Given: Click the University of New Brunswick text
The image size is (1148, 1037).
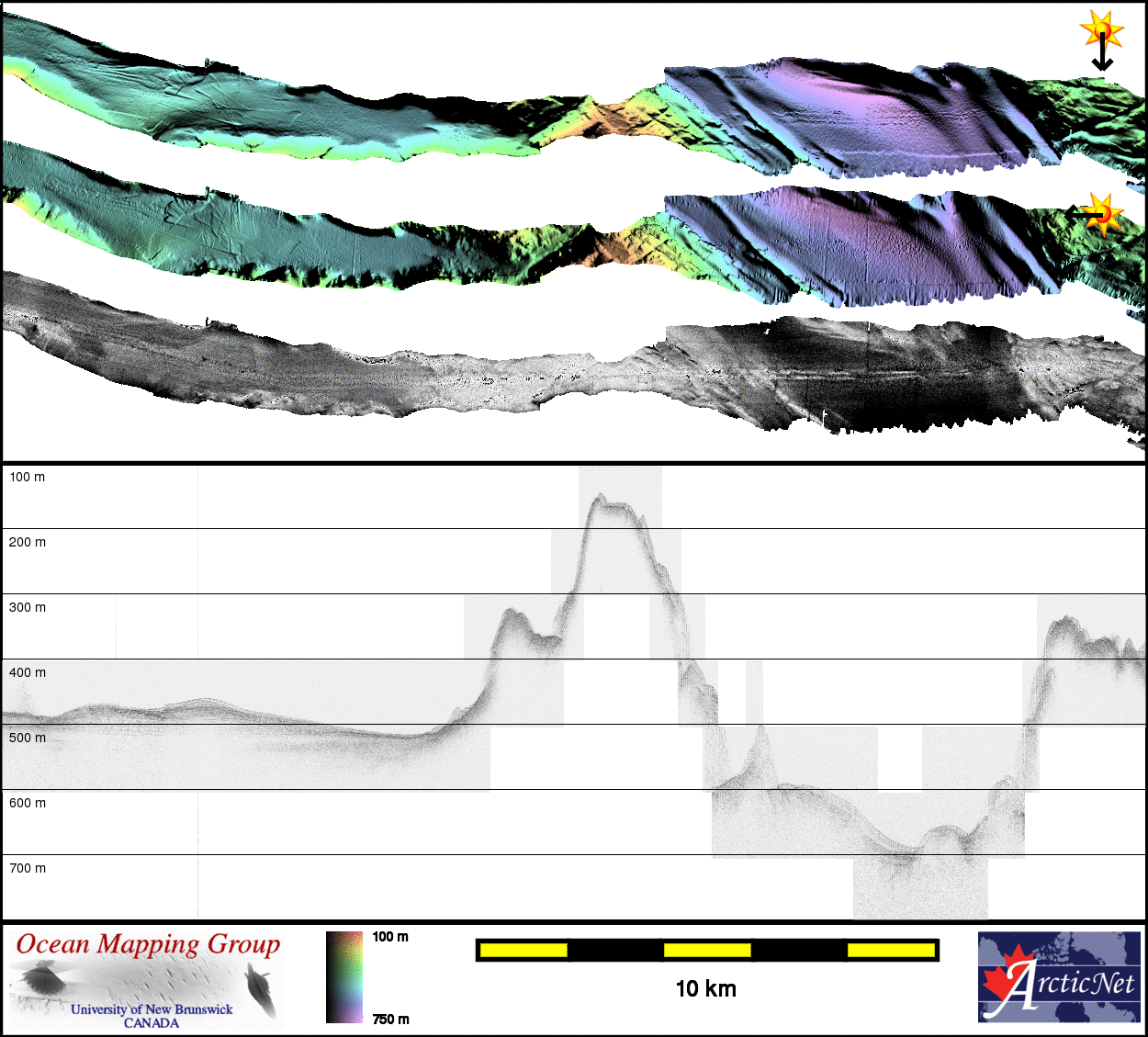Looking at the screenshot, I should tap(152, 1009).
